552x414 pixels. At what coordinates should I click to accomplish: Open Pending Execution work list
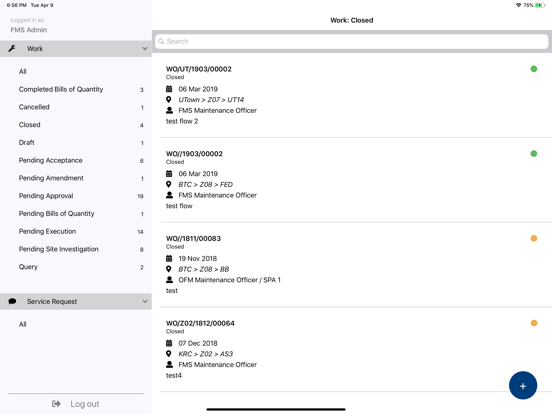(x=76, y=231)
